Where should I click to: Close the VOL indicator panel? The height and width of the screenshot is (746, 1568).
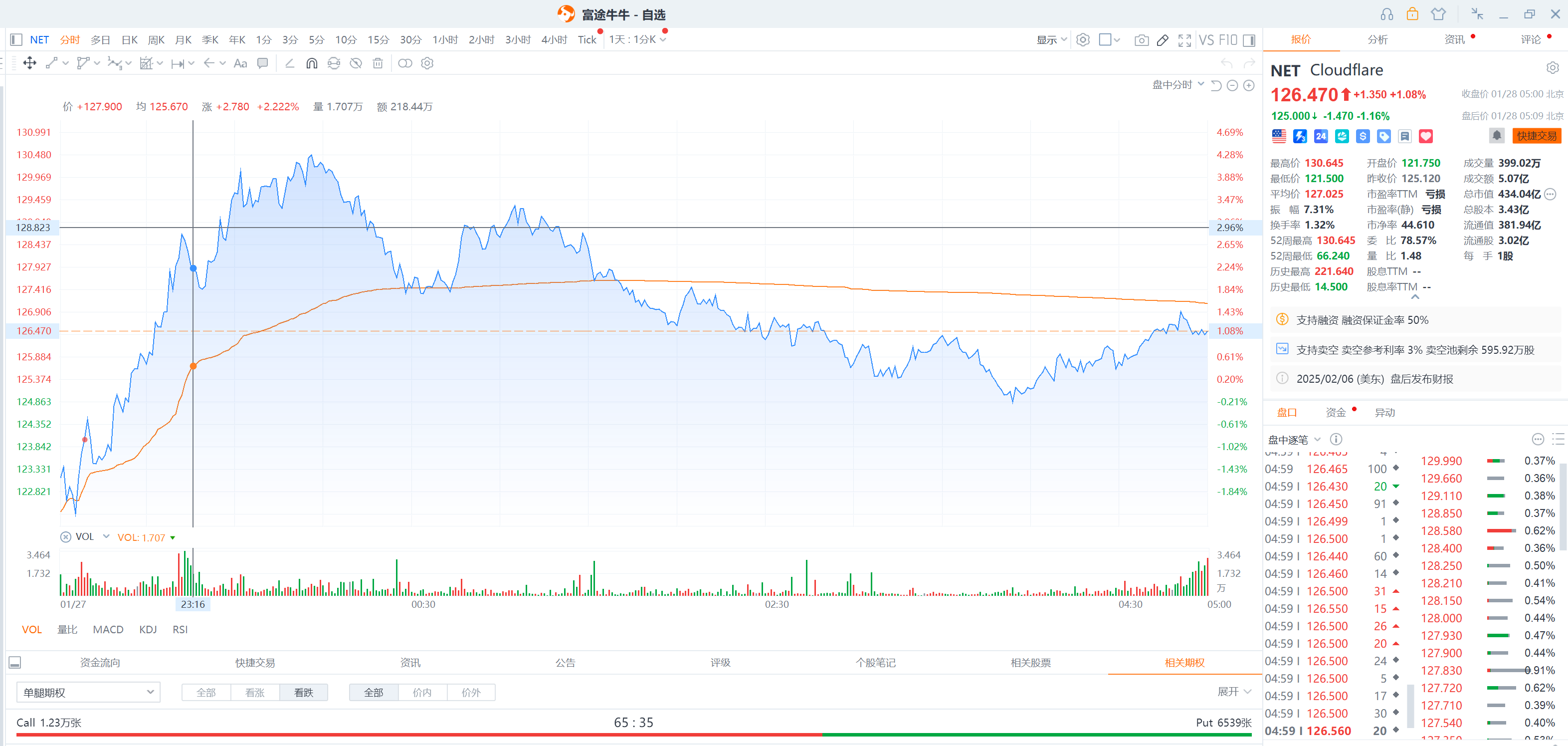pyautogui.click(x=66, y=537)
